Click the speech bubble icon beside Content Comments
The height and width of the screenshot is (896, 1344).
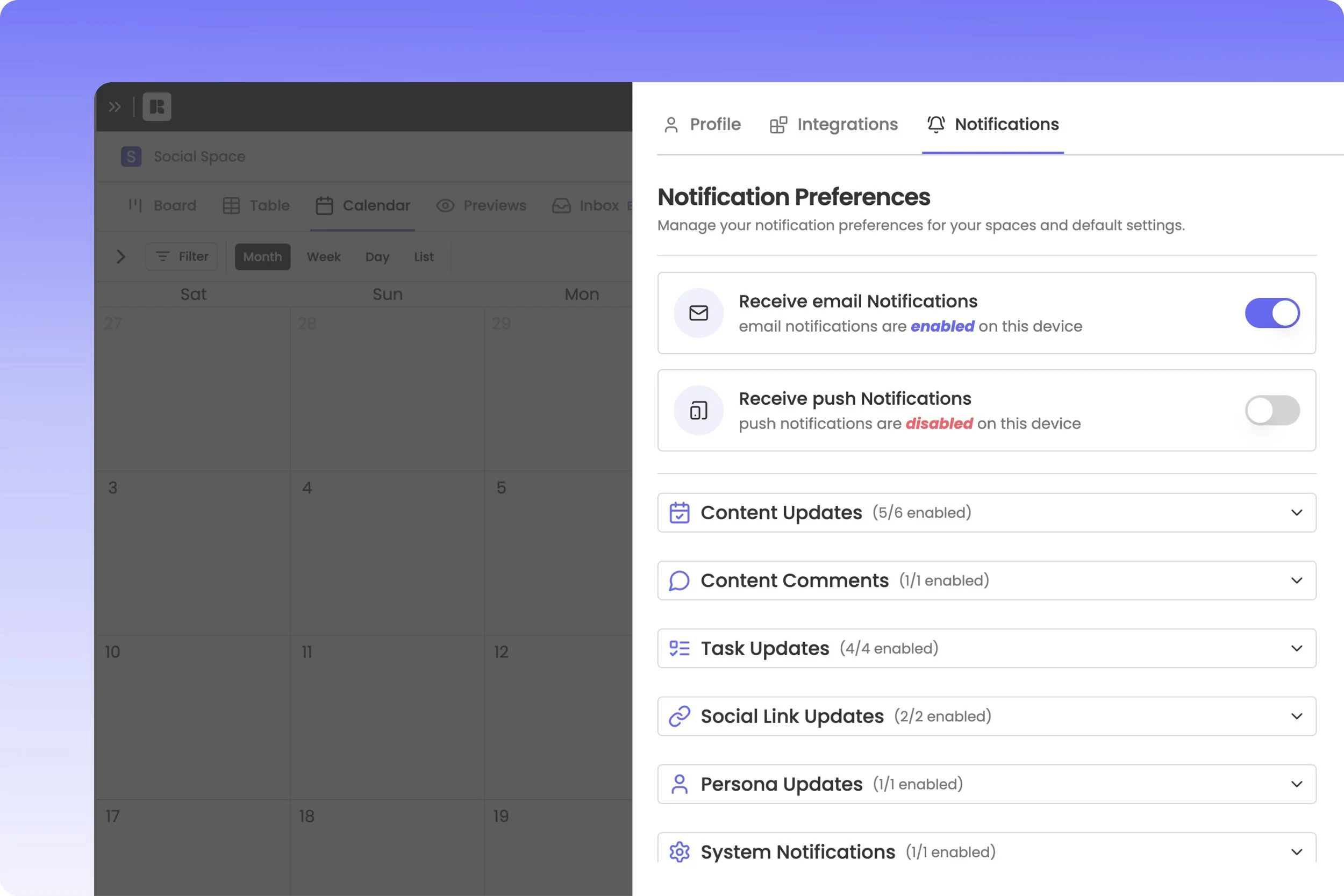680,580
